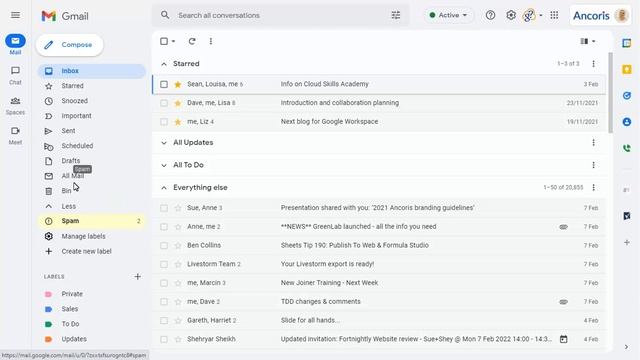The height and width of the screenshot is (360, 640).
Task: Unstar the Dave, me, Lisa email
Action: [178, 103]
